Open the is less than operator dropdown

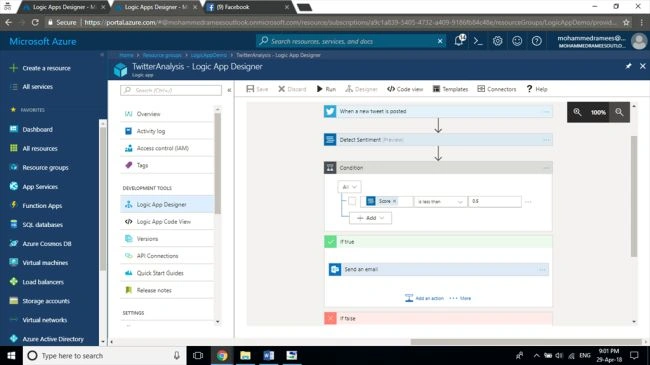(440, 202)
